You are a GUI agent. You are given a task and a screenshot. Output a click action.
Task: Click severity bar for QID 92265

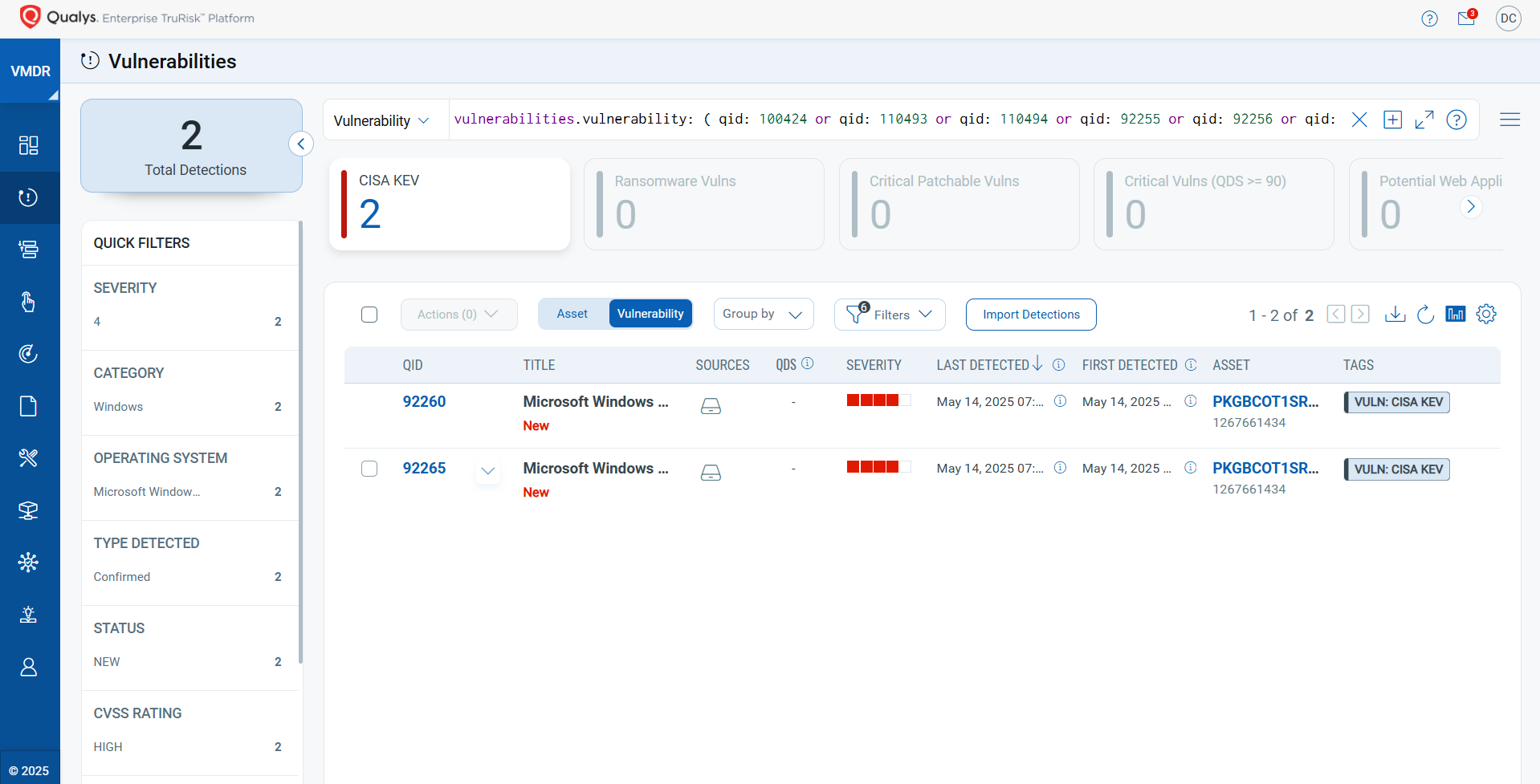point(878,466)
